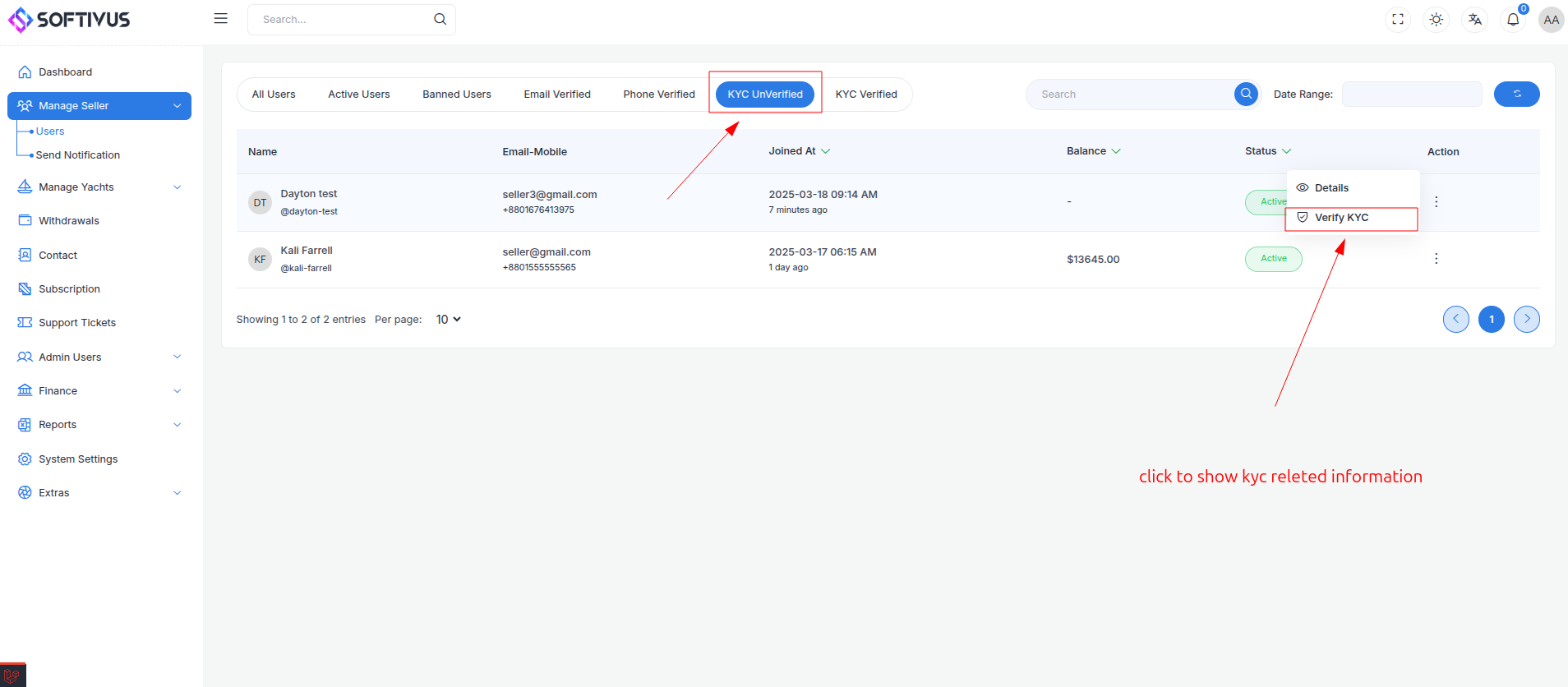This screenshot has width=1568, height=687.
Task: Focus the top Search... field
Action: [352, 19]
